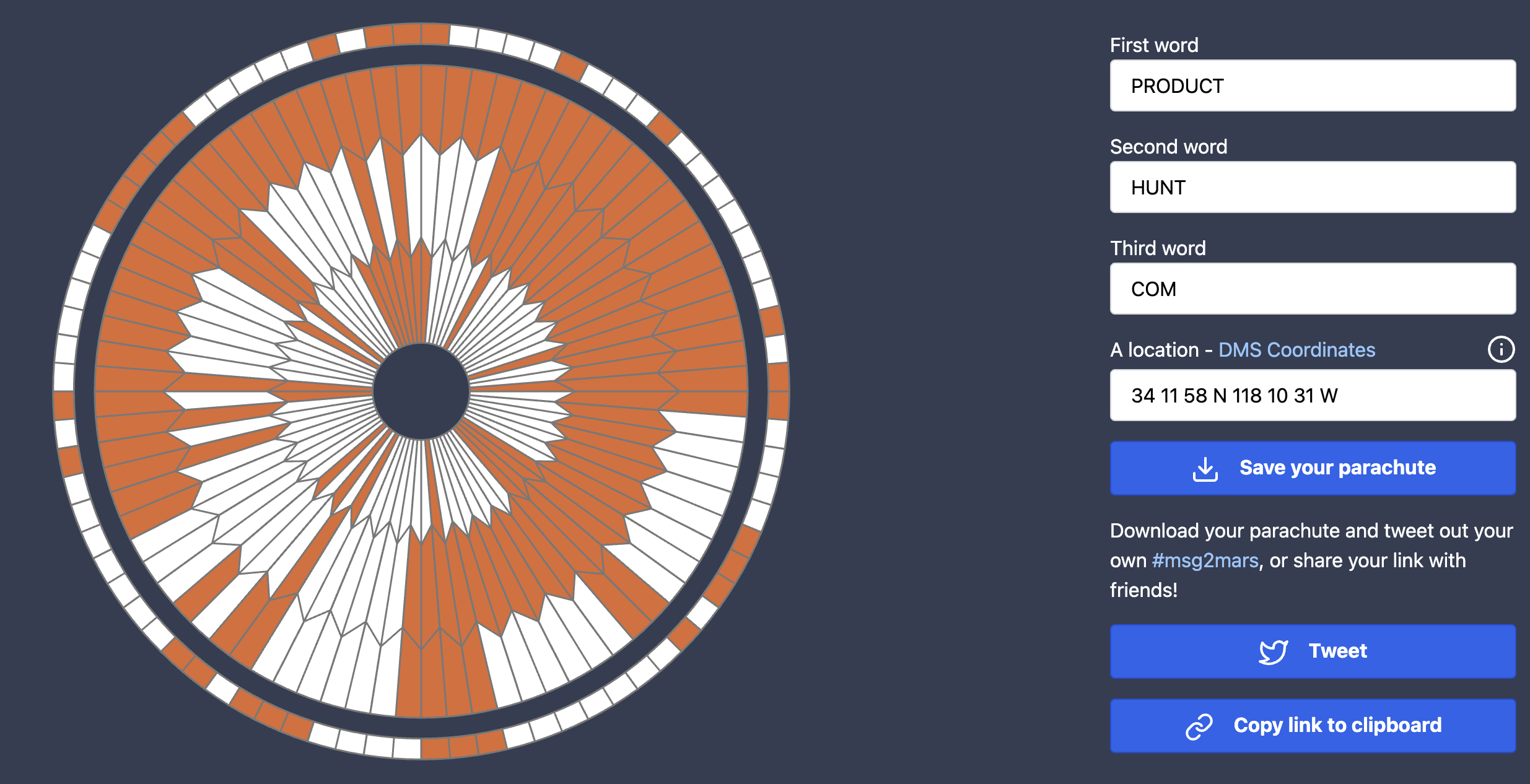Click the "First word" label text
The width and height of the screenshot is (1530, 784).
point(1153,45)
